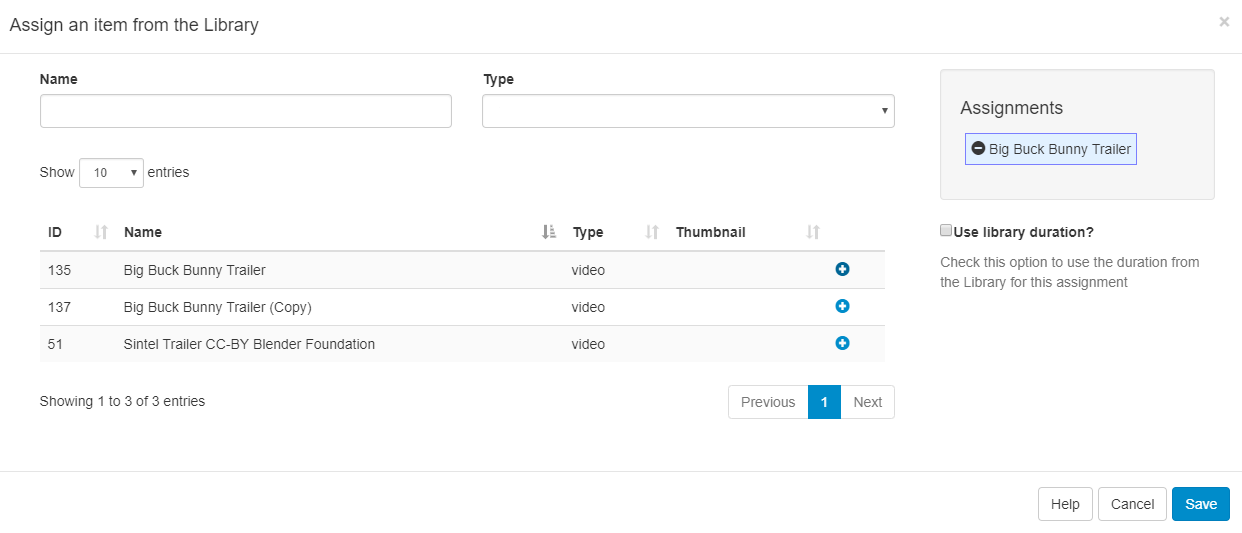Focus the Name filter text field
The width and height of the screenshot is (1242, 533).
click(x=246, y=111)
